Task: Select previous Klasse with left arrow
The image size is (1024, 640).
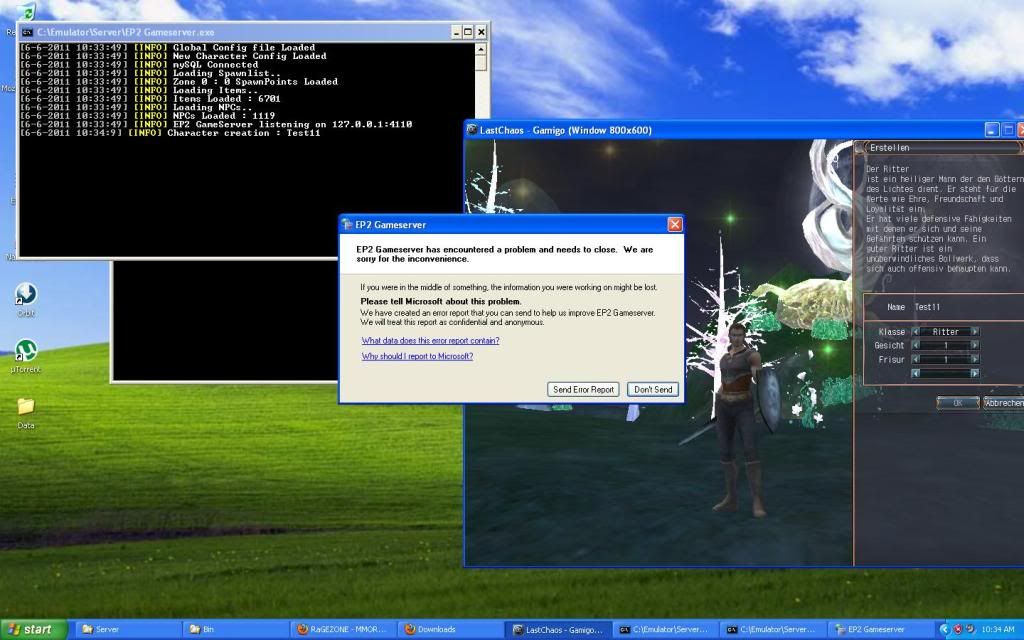Action: pos(916,332)
